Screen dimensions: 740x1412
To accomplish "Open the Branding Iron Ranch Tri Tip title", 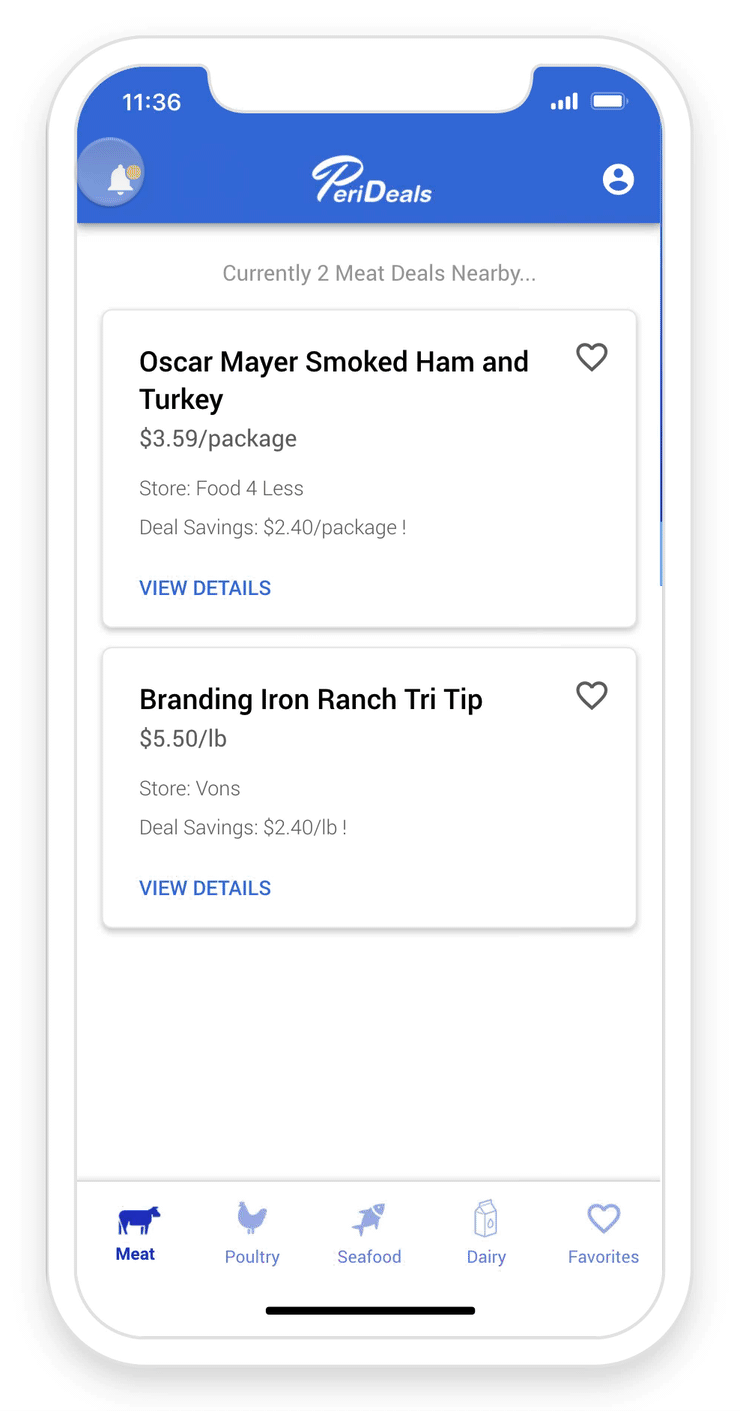I will pyautogui.click(x=311, y=699).
